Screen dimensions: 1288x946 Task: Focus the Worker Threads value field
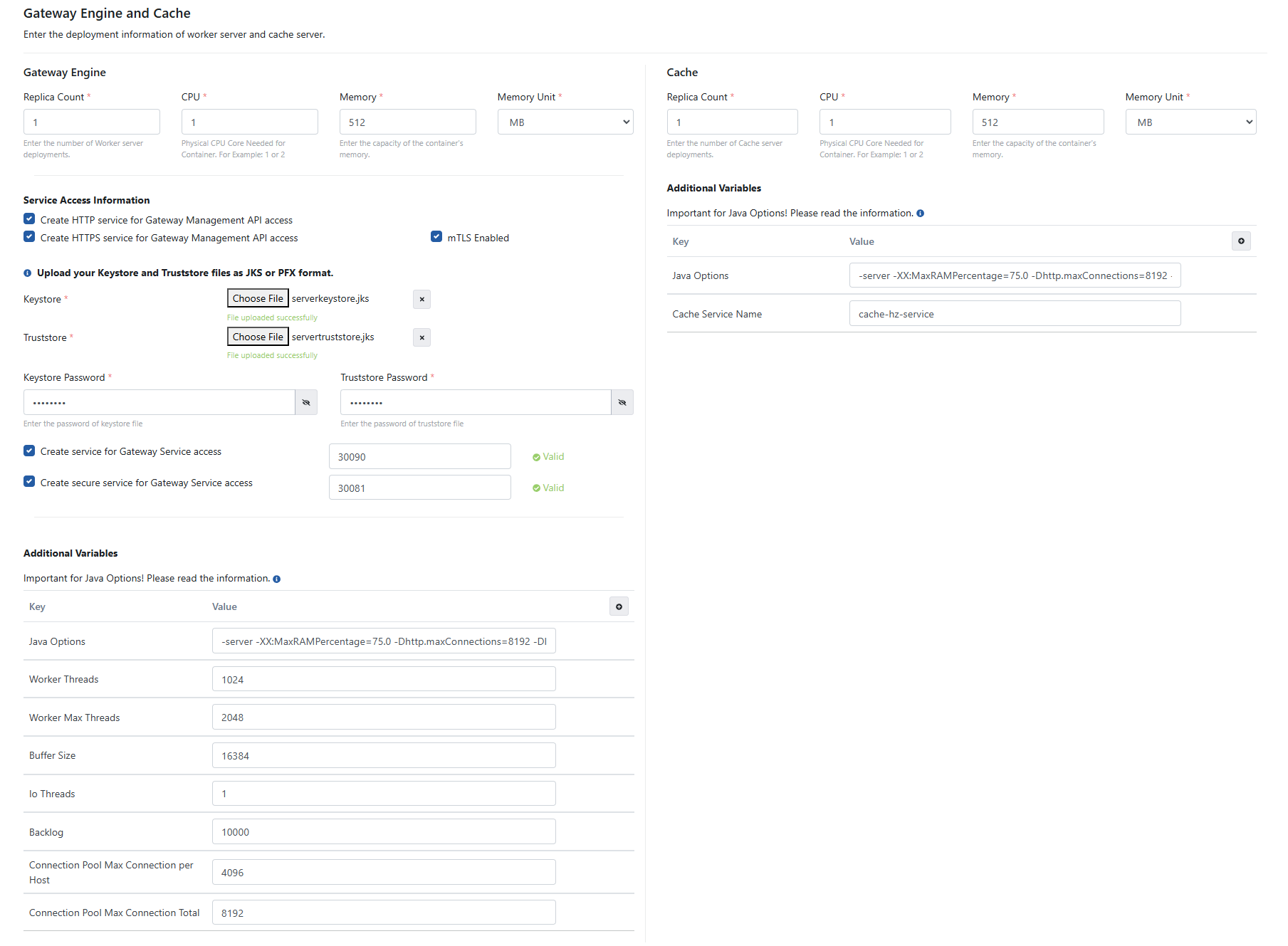coord(383,680)
